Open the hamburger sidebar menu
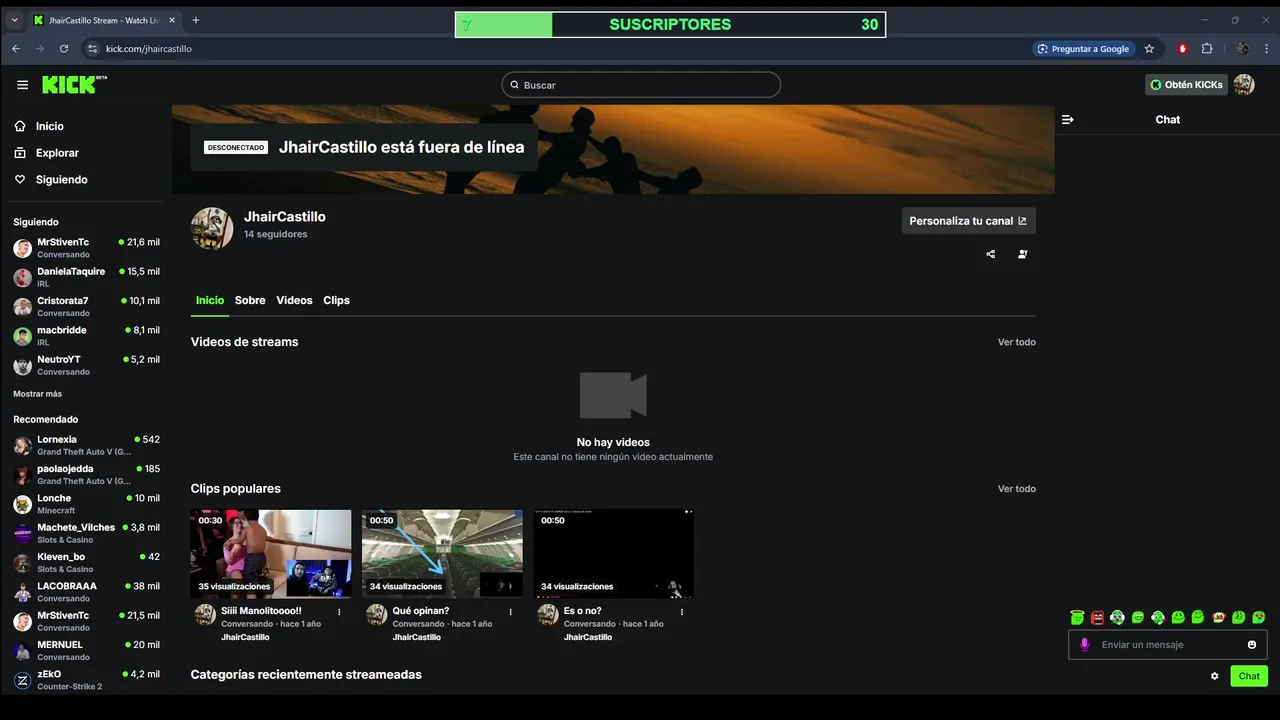1280x720 pixels. click(22, 85)
